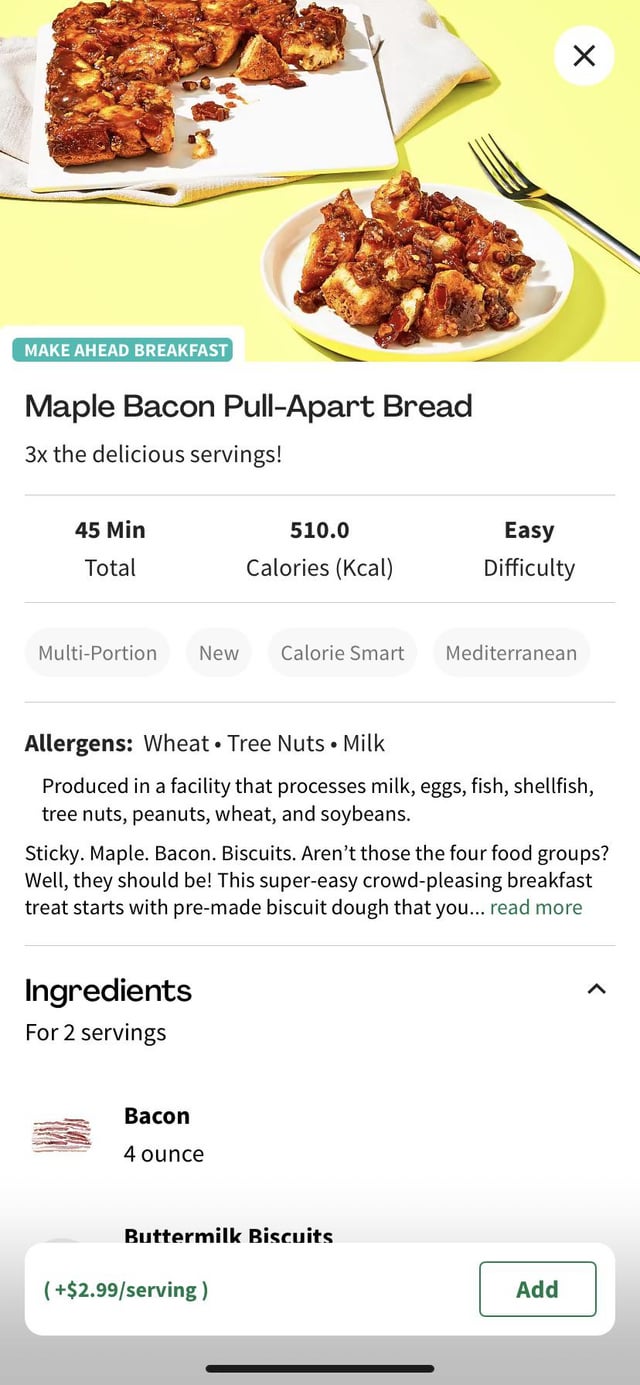
Task: Tap the Bacon ingredient image
Action: 62,1134
